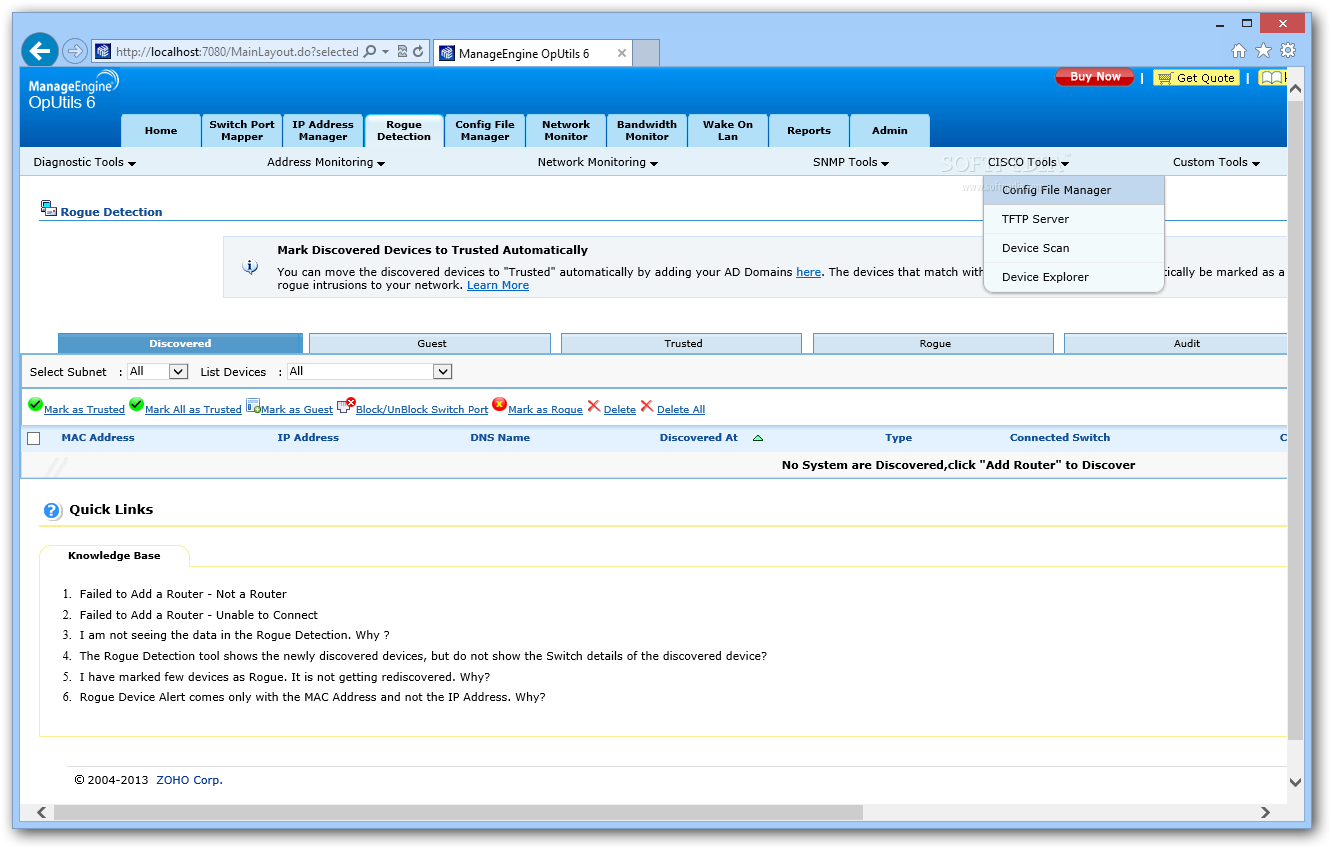The height and width of the screenshot is (849, 1332).
Task: Open the Network Monitor tab
Action: tap(566, 131)
